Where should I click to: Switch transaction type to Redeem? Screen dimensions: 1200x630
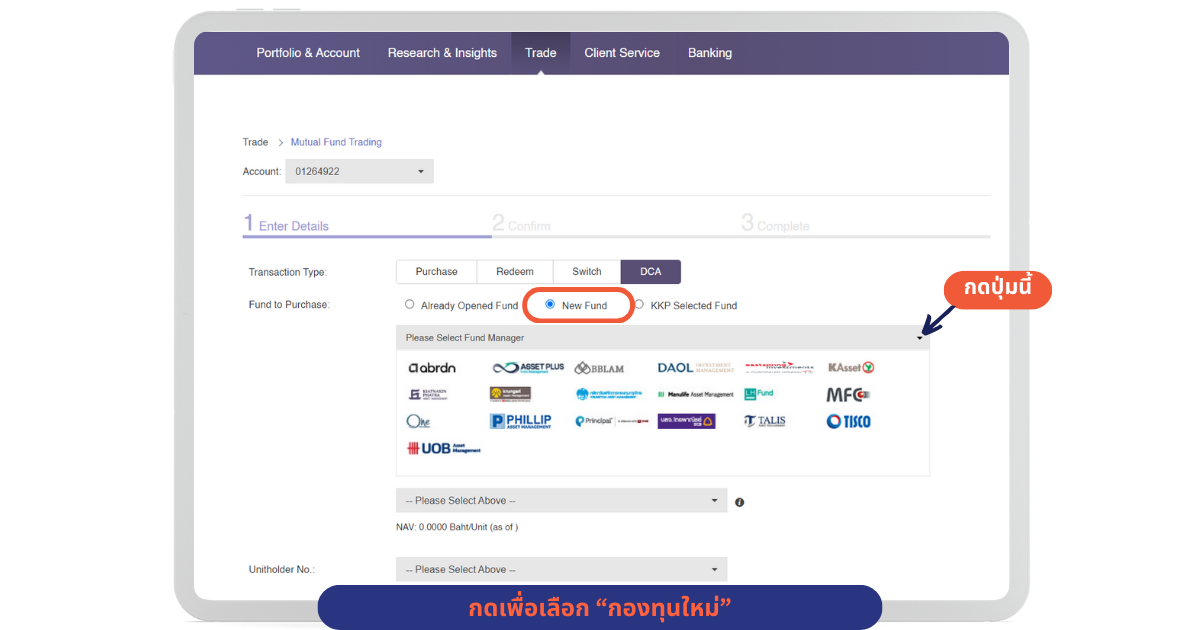click(x=515, y=272)
